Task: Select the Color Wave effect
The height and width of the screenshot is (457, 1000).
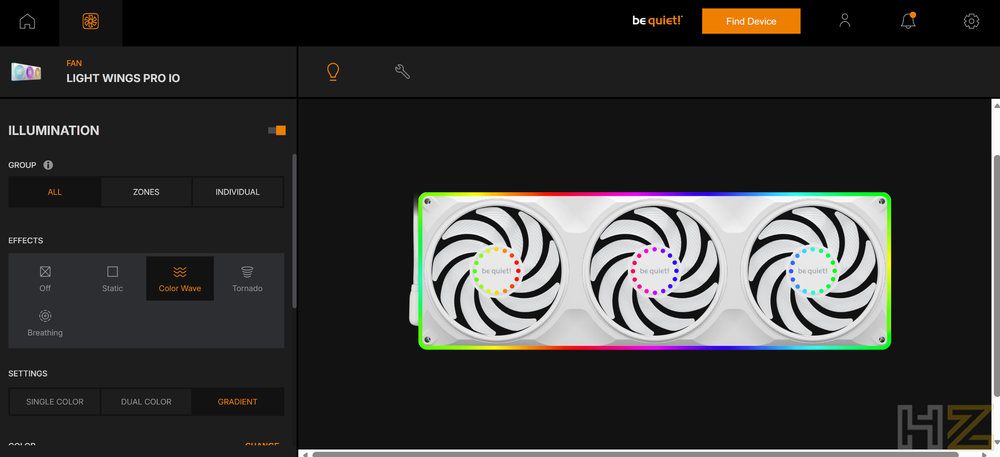Action: pyautogui.click(x=180, y=279)
